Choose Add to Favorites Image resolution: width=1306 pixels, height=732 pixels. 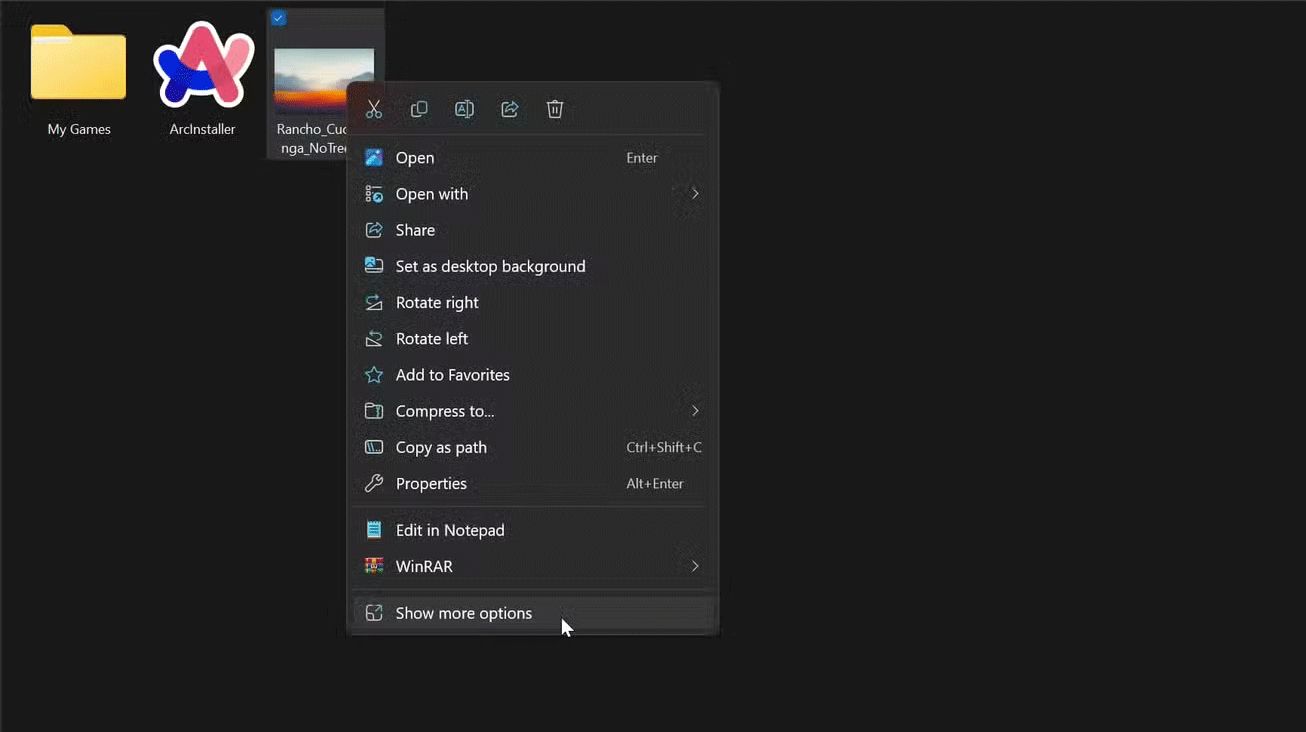click(x=452, y=375)
